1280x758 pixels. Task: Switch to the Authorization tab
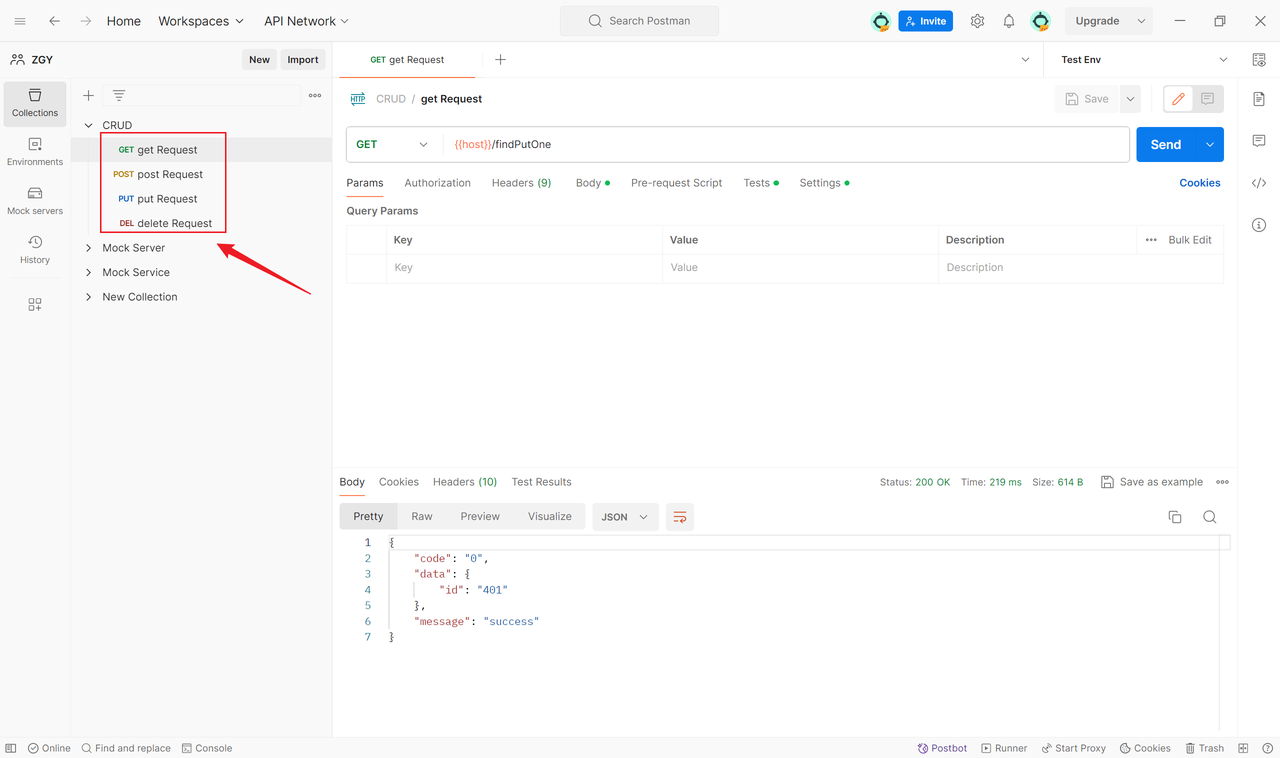437,183
